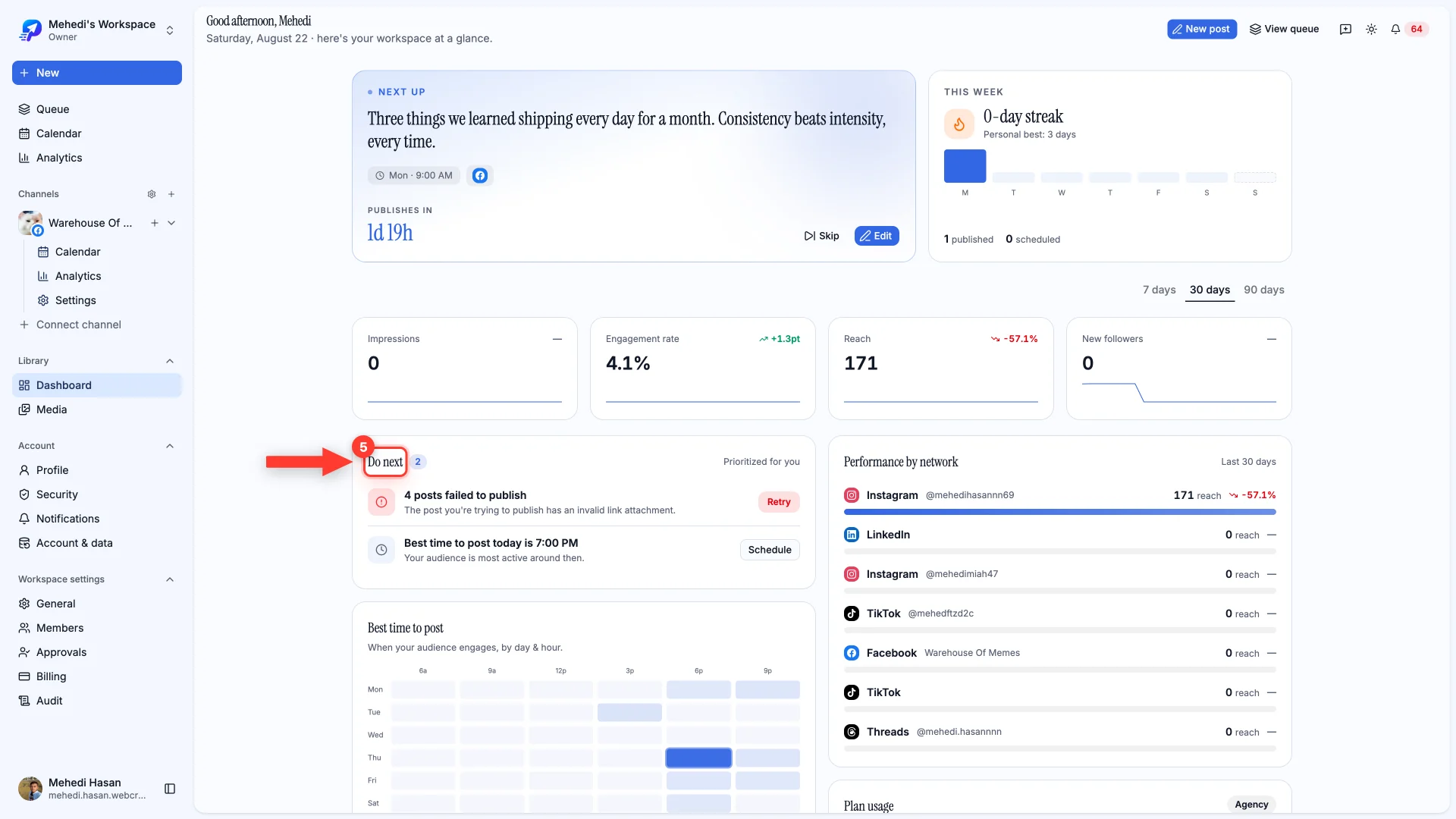The image size is (1456, 819).
Task: Open Profile account page
Action: click(x=97, y=470)
